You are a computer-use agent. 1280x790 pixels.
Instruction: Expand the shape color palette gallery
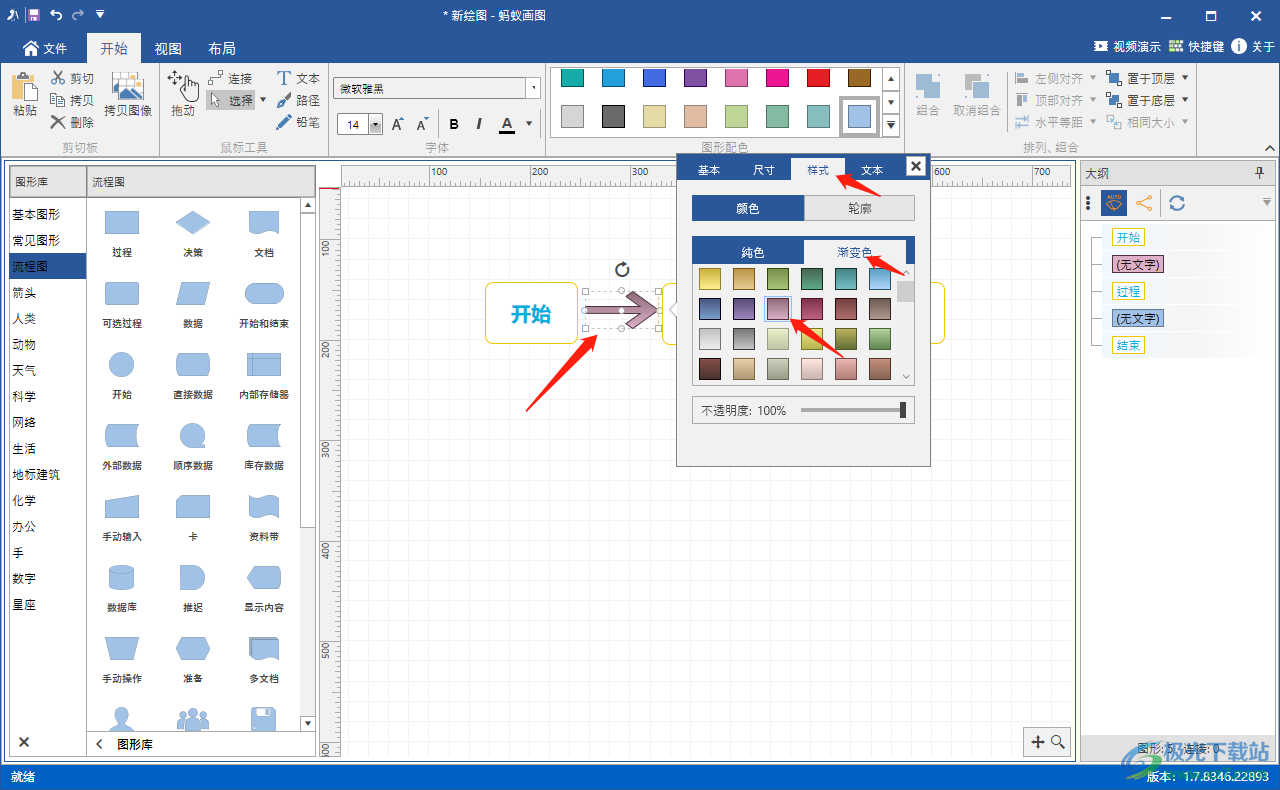tap(891, 126)
